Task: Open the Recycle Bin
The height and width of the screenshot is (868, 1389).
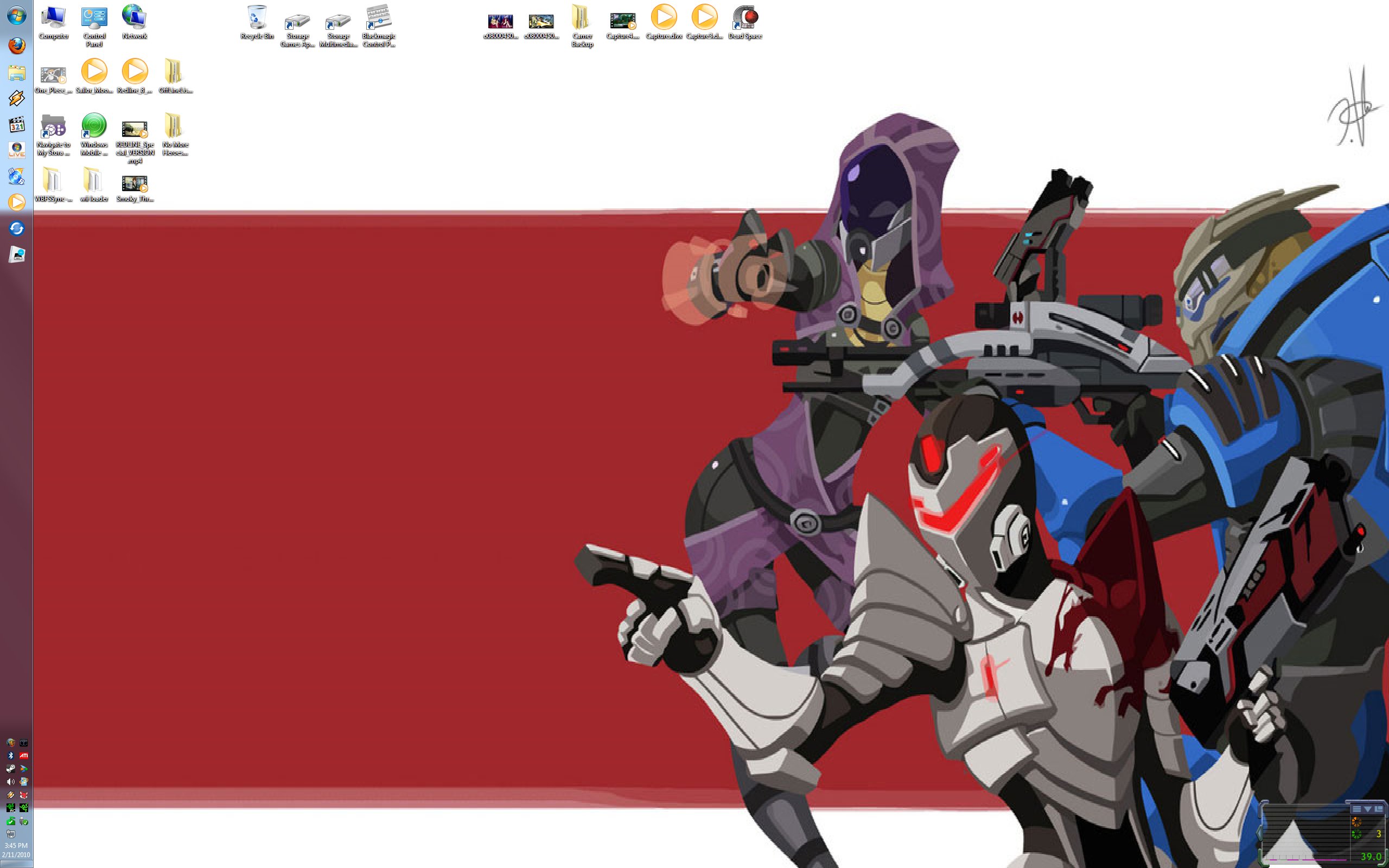Action: (x=257, y=23)
